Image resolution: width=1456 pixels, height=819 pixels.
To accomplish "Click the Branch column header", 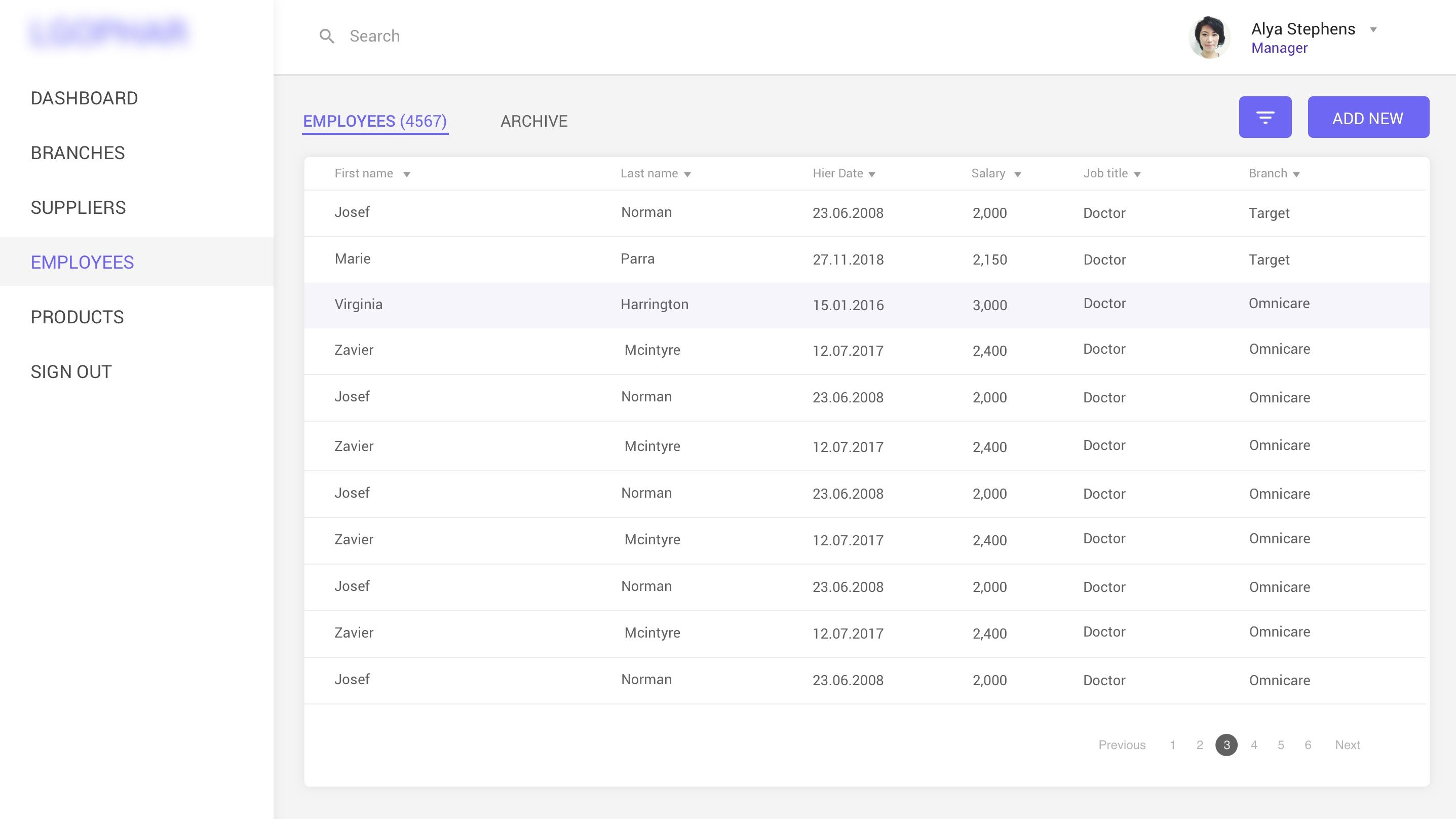I will pyautogui.click(x=1268, y=174).
